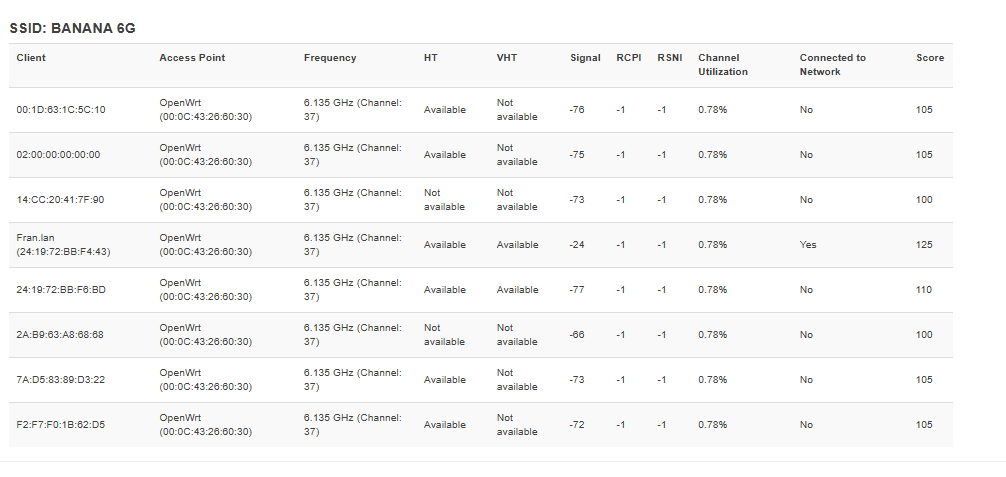Select the Score column header
The width and height of the screenshot is (1006, 477).
pyautogui.click(x=930, y=58)
